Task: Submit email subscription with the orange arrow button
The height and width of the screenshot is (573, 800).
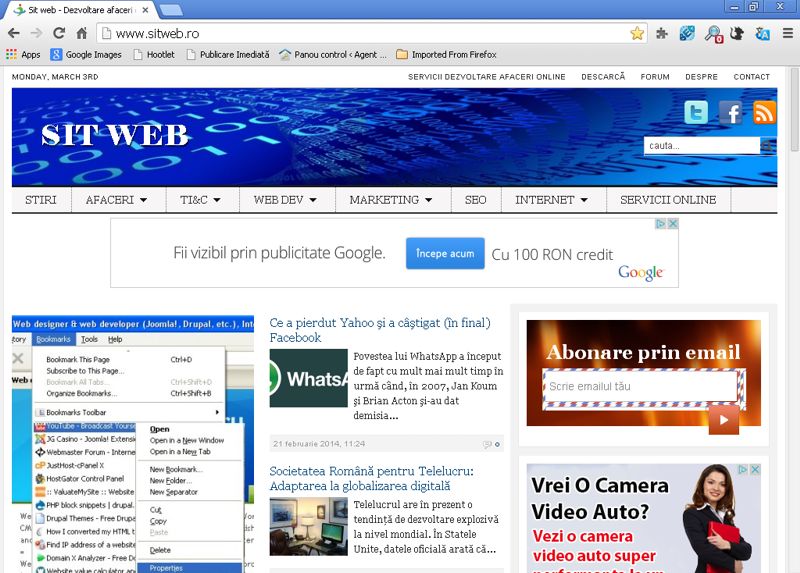Action: pyautogui.click(x=723, y=419)
